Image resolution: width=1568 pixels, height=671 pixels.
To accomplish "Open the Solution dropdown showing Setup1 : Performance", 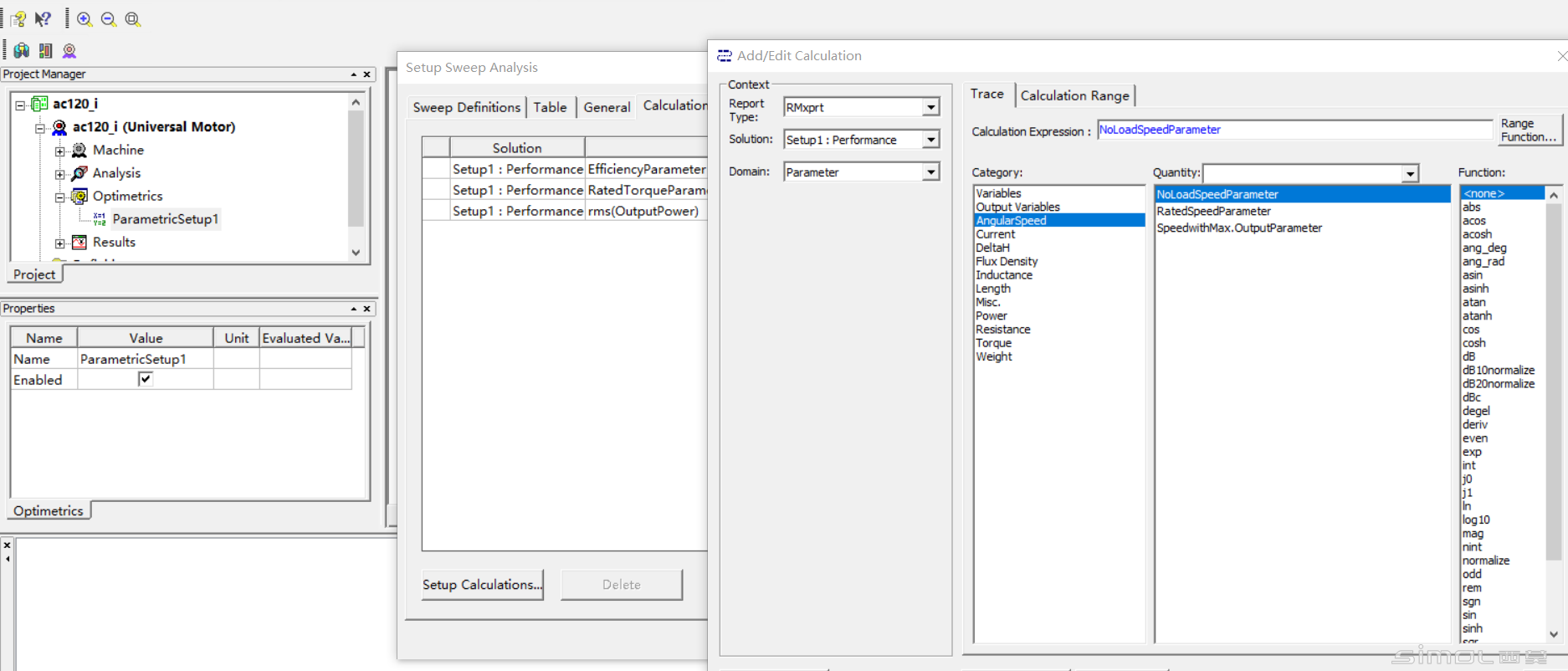I will tap(931, 140).
